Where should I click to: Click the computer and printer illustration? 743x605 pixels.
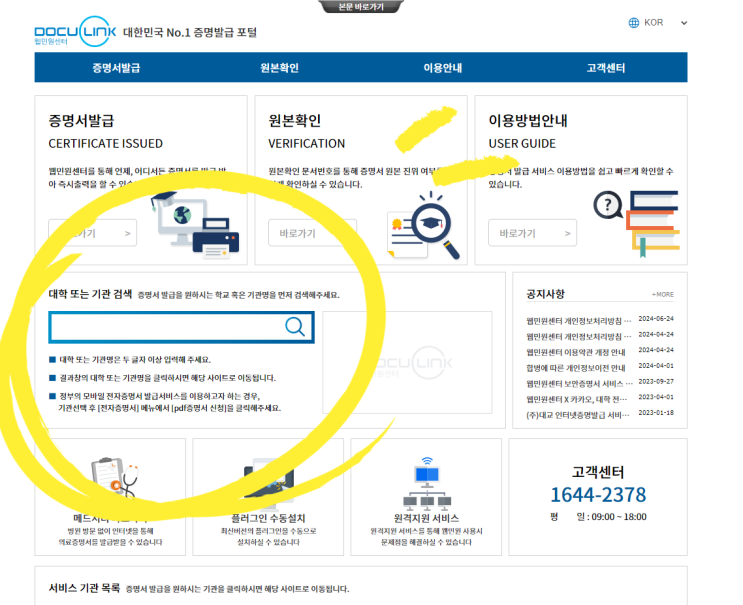[194, 225]
